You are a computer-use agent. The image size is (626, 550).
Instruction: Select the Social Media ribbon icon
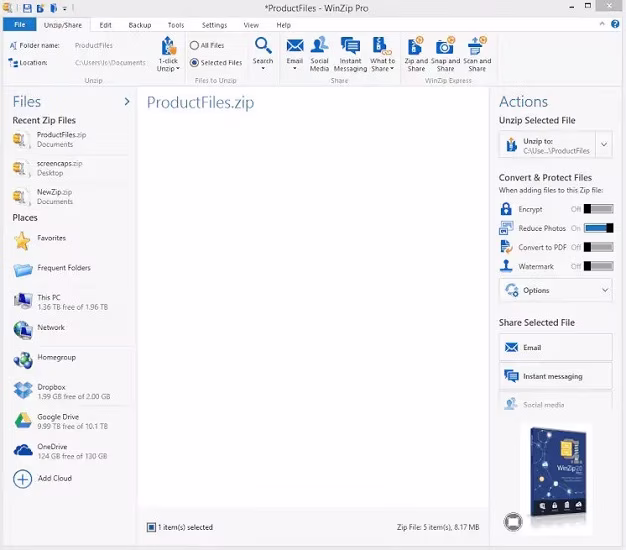pyautogui.click(x=319, y=54)
